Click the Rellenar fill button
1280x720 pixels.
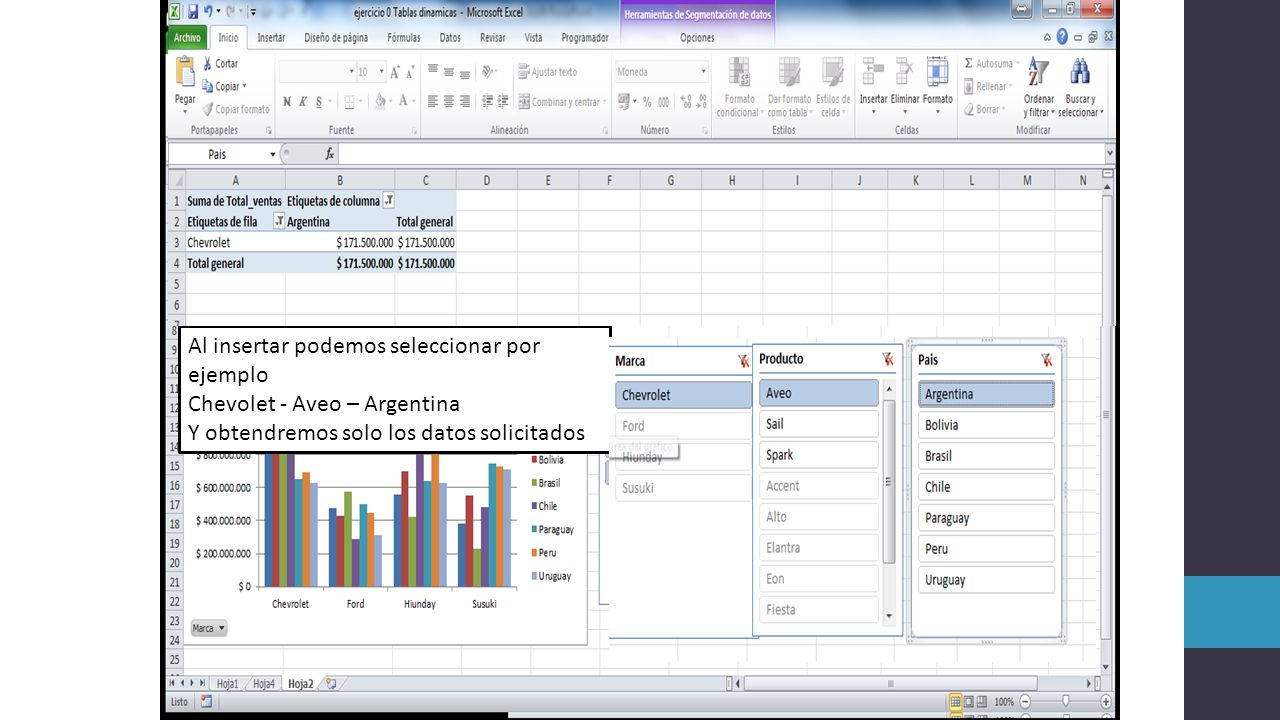pos(986,87)
